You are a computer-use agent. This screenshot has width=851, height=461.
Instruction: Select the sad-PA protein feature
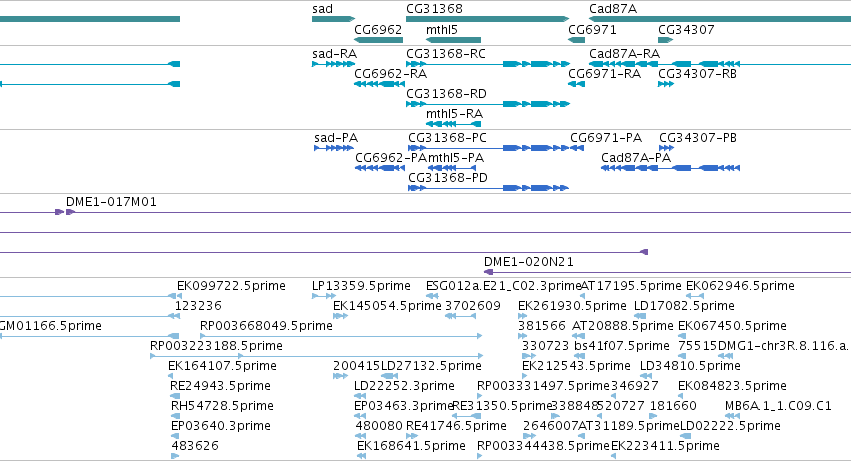point(334,148)
